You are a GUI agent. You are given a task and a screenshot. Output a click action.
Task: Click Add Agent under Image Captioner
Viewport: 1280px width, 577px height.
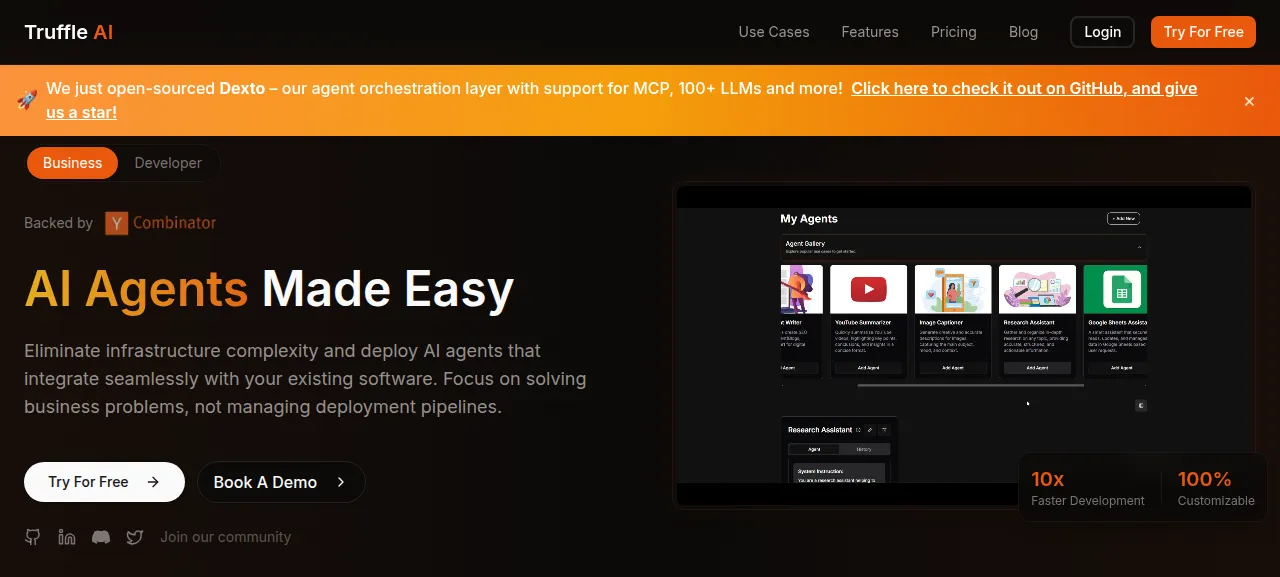(x=953, y=368)
